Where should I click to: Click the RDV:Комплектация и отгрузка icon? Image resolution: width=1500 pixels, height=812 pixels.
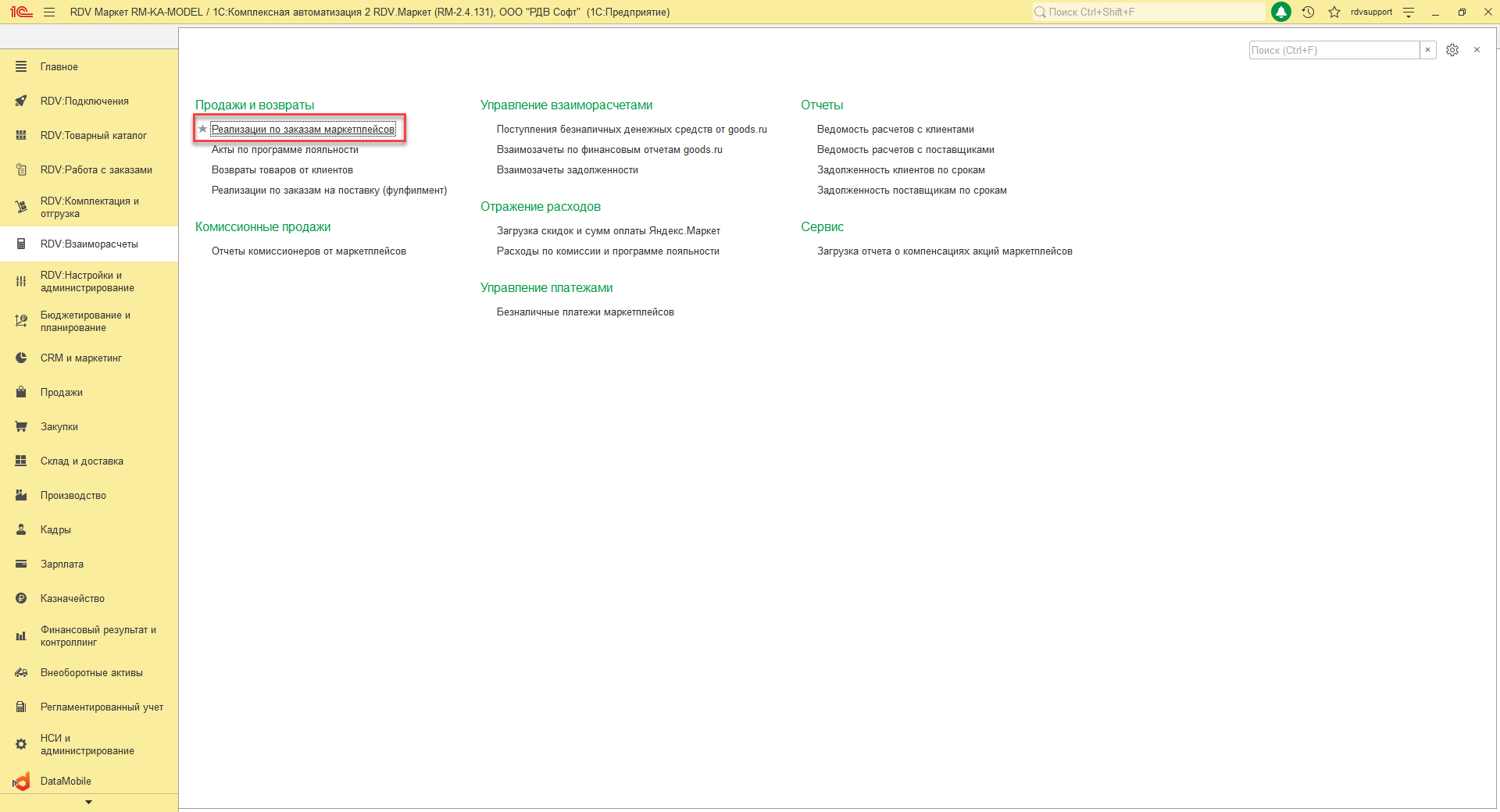coord(21,208)
